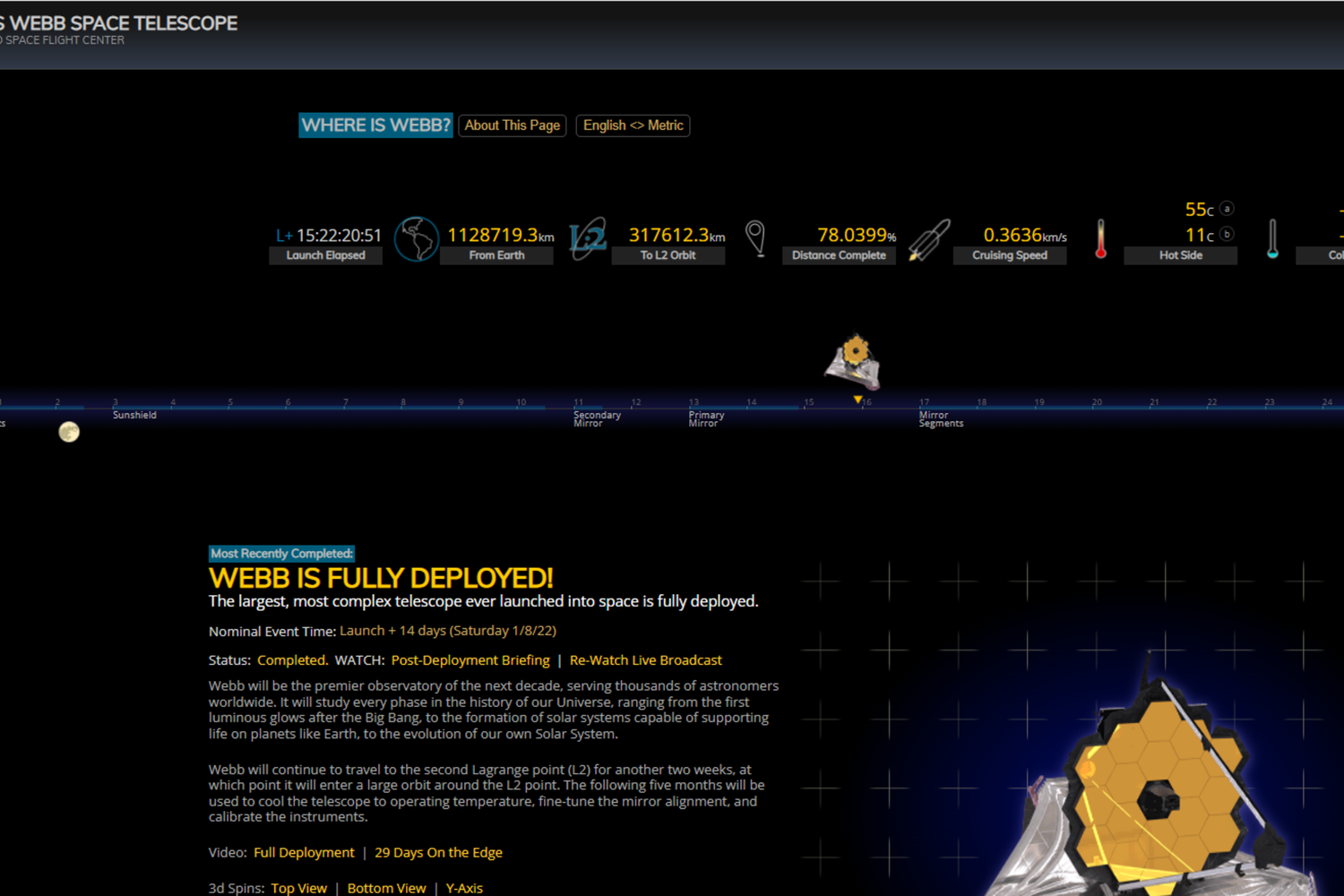
Task: Click the moon icon on timeline
Action: click(69, 433)
